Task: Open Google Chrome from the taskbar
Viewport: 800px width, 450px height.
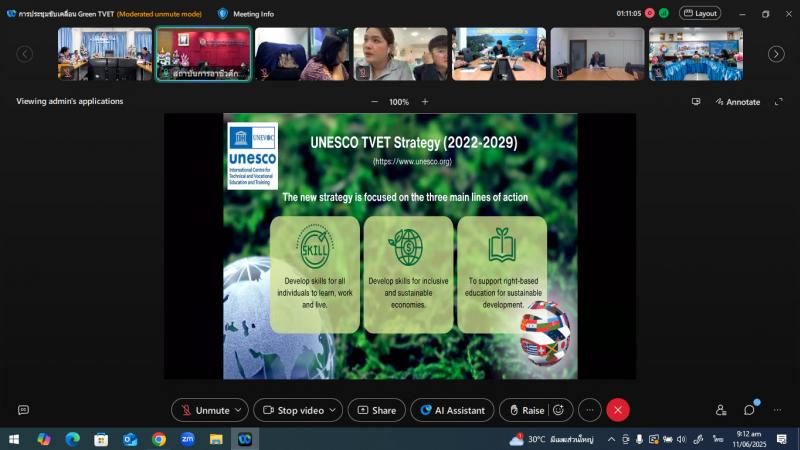Action: [x=159, y=439]
